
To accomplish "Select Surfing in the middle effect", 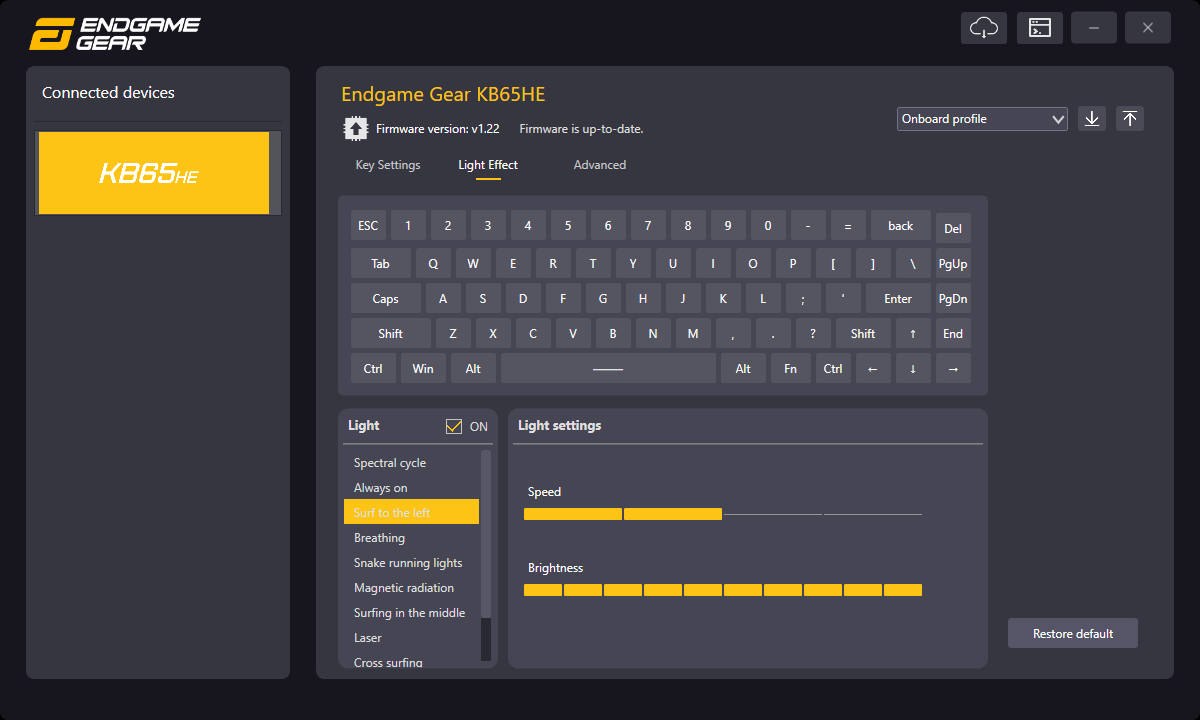I will (411, 613).
